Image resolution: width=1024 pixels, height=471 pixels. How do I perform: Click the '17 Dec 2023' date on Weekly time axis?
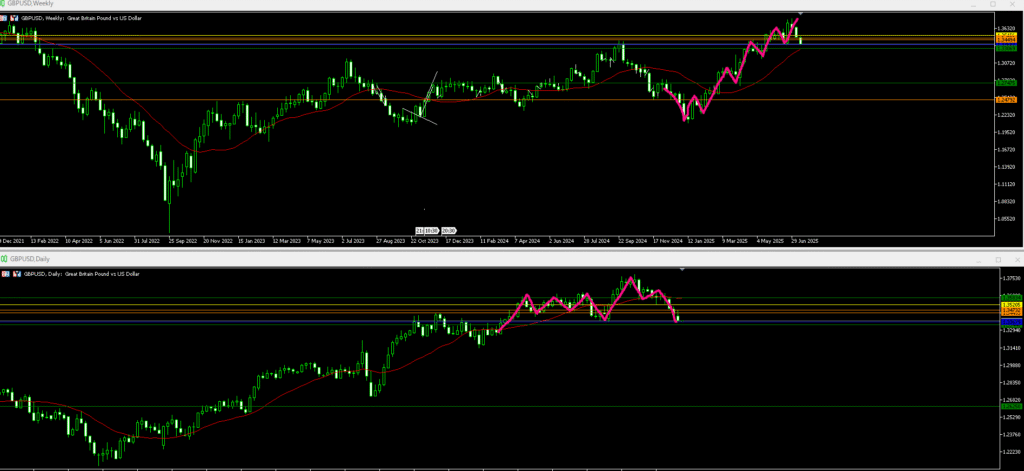[x=460, y=241]
